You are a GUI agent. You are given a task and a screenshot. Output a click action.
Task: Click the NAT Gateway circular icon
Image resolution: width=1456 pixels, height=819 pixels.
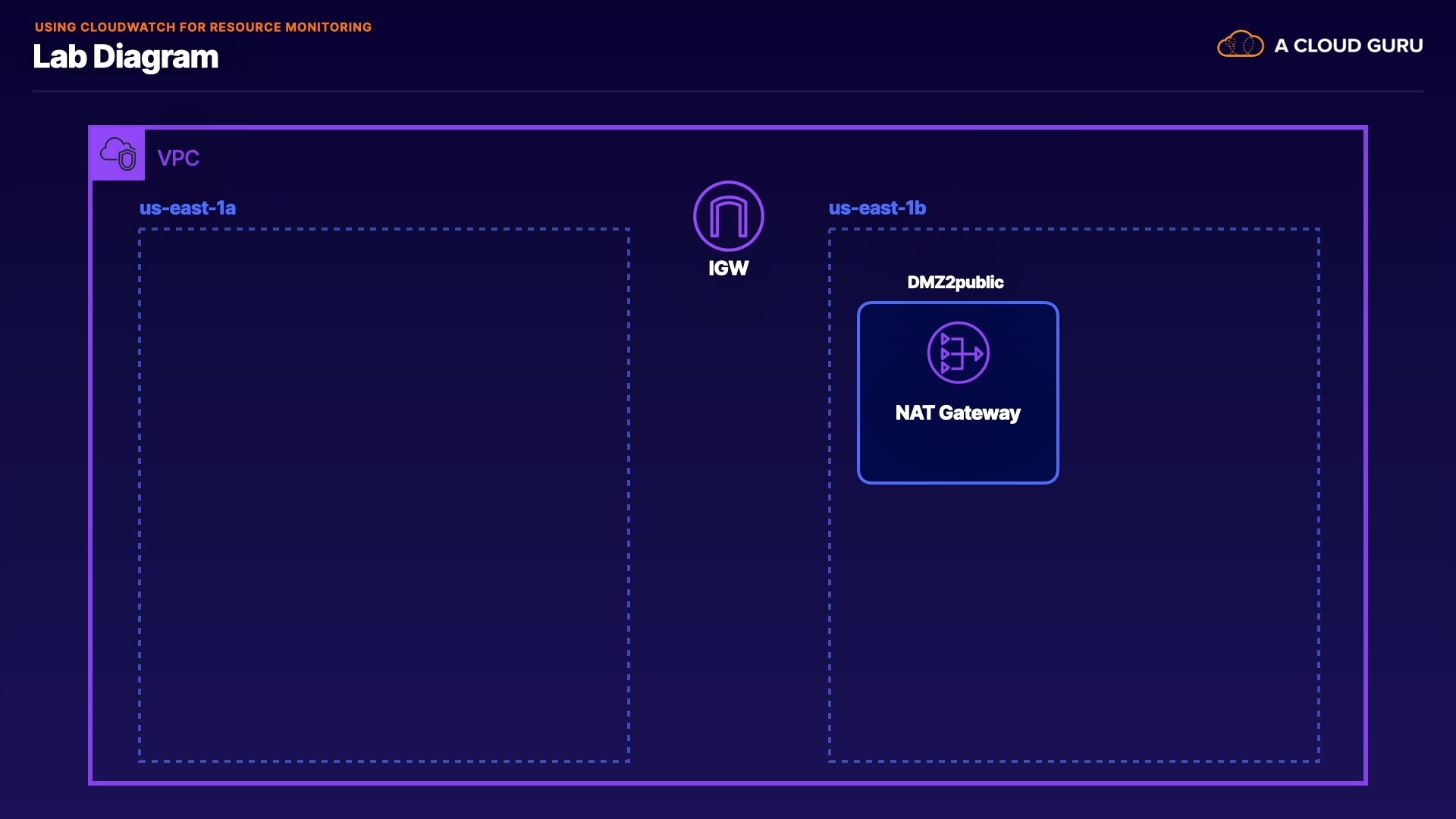pos(958,353)
